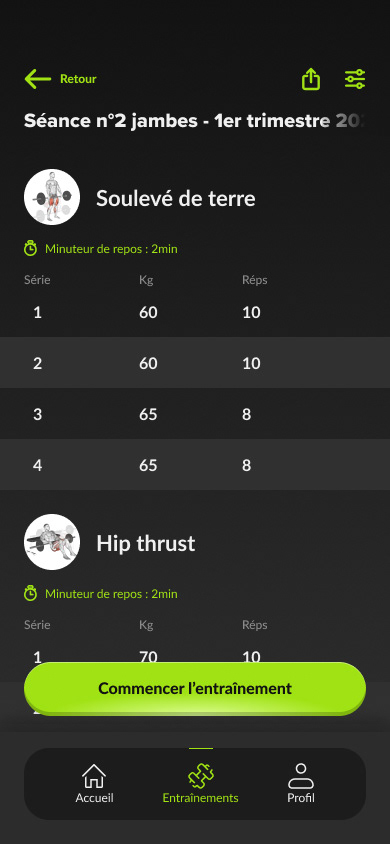Viewport: 390px width, 844px height.
Task: Open the Profil person icon
Action: pyautogui.click(x=301, y=776)
